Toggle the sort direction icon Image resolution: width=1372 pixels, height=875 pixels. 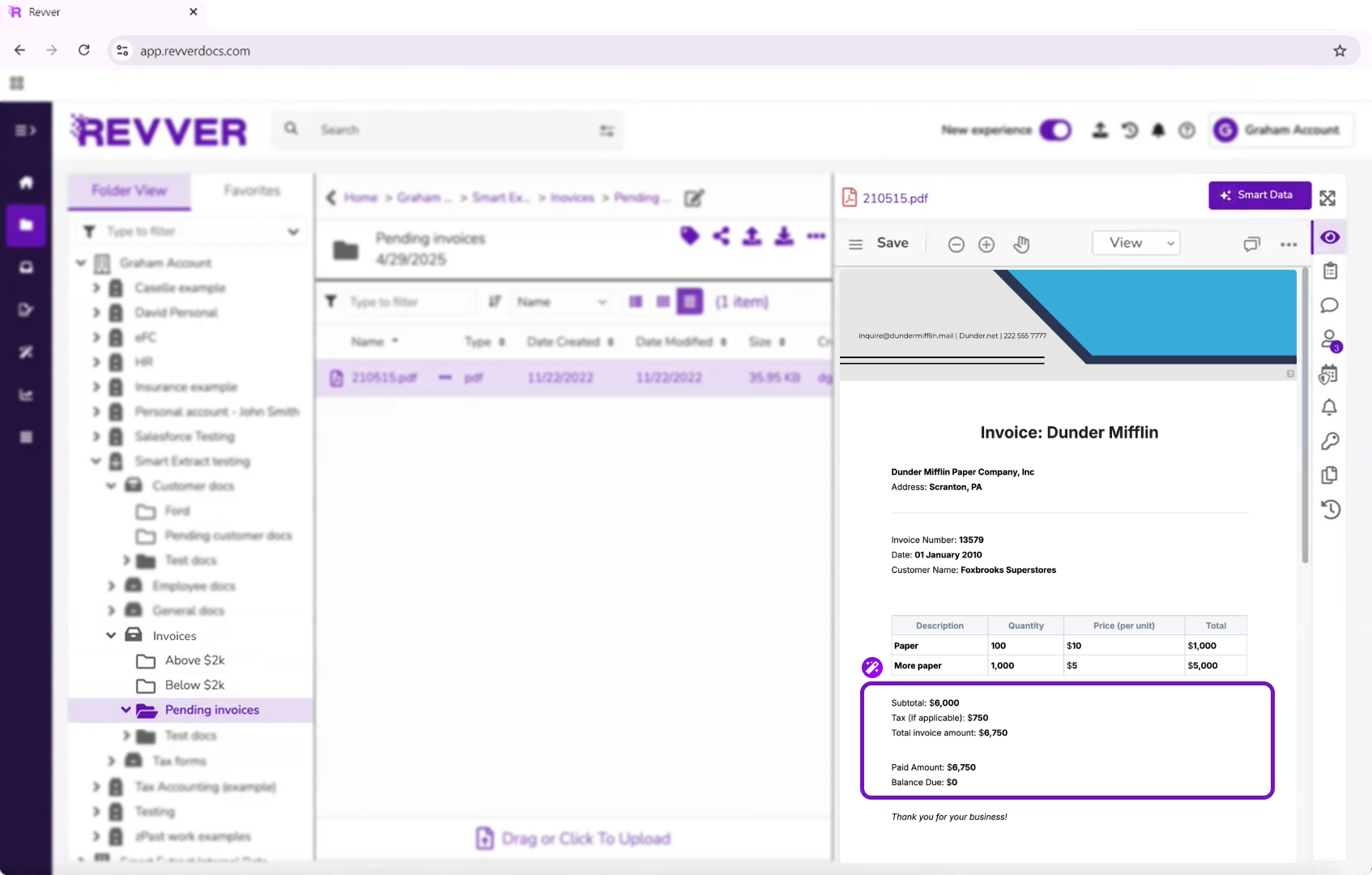click(x=494, y=302)
